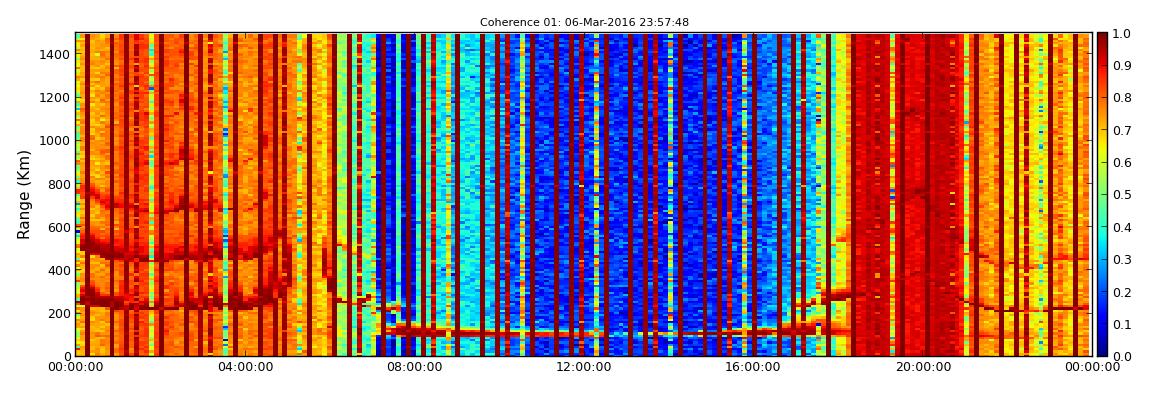
Task: Click the colorbar 0.0 tick label
Action: click(x=1123, y=356)
